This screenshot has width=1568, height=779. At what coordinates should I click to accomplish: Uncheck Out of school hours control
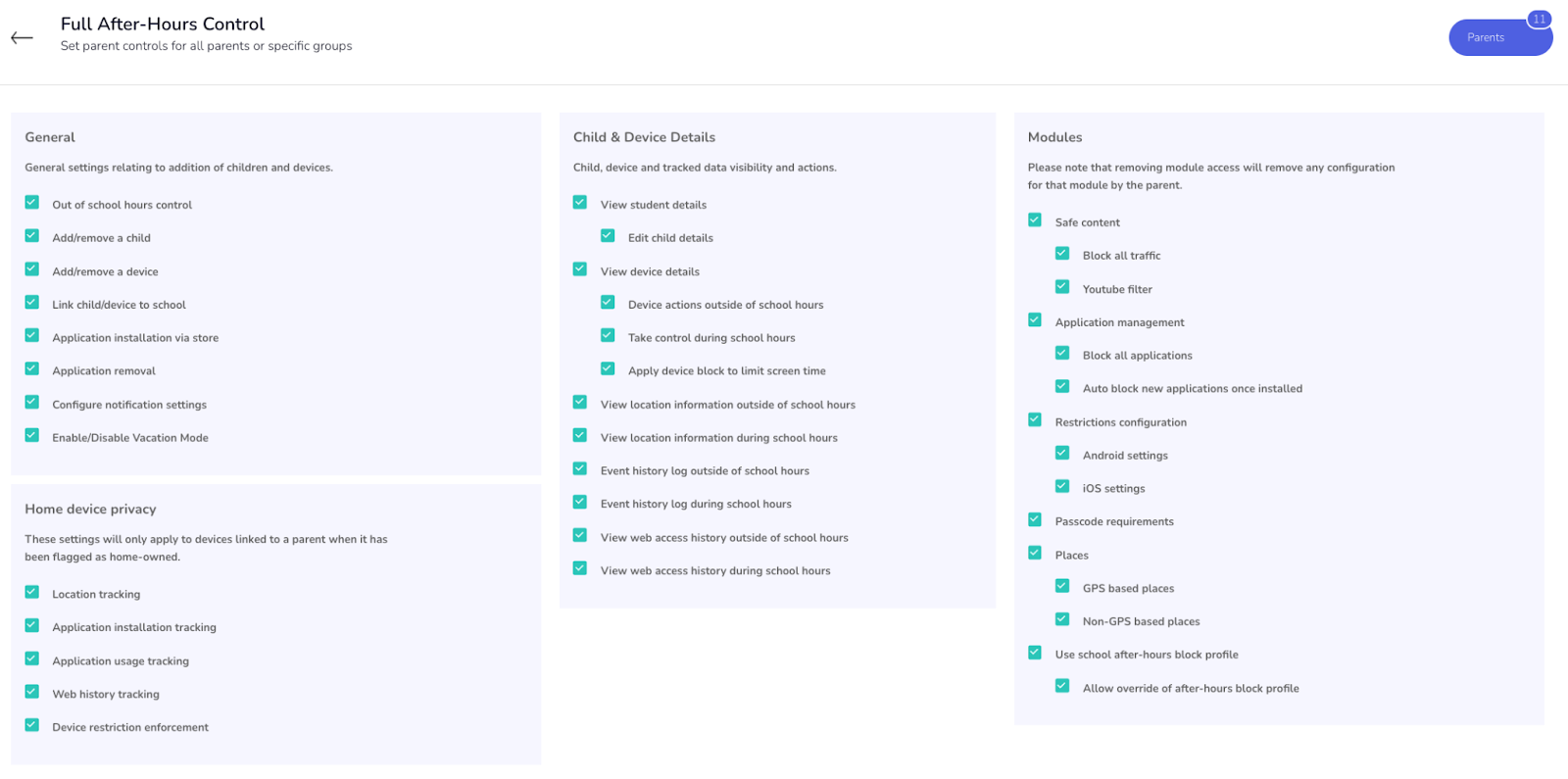pyautogui.click(x=32, y=203)
